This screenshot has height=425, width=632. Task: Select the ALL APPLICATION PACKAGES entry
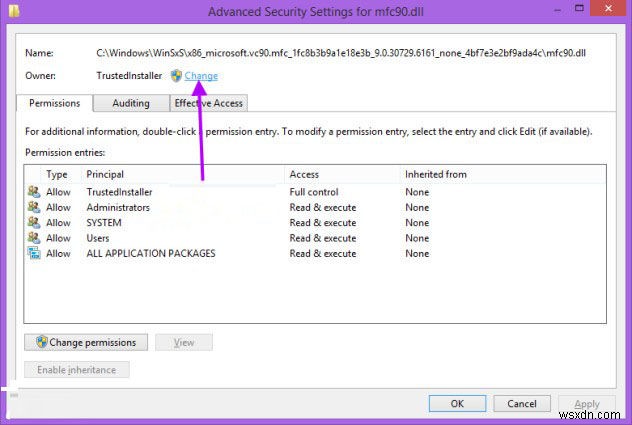pos(151,253)
